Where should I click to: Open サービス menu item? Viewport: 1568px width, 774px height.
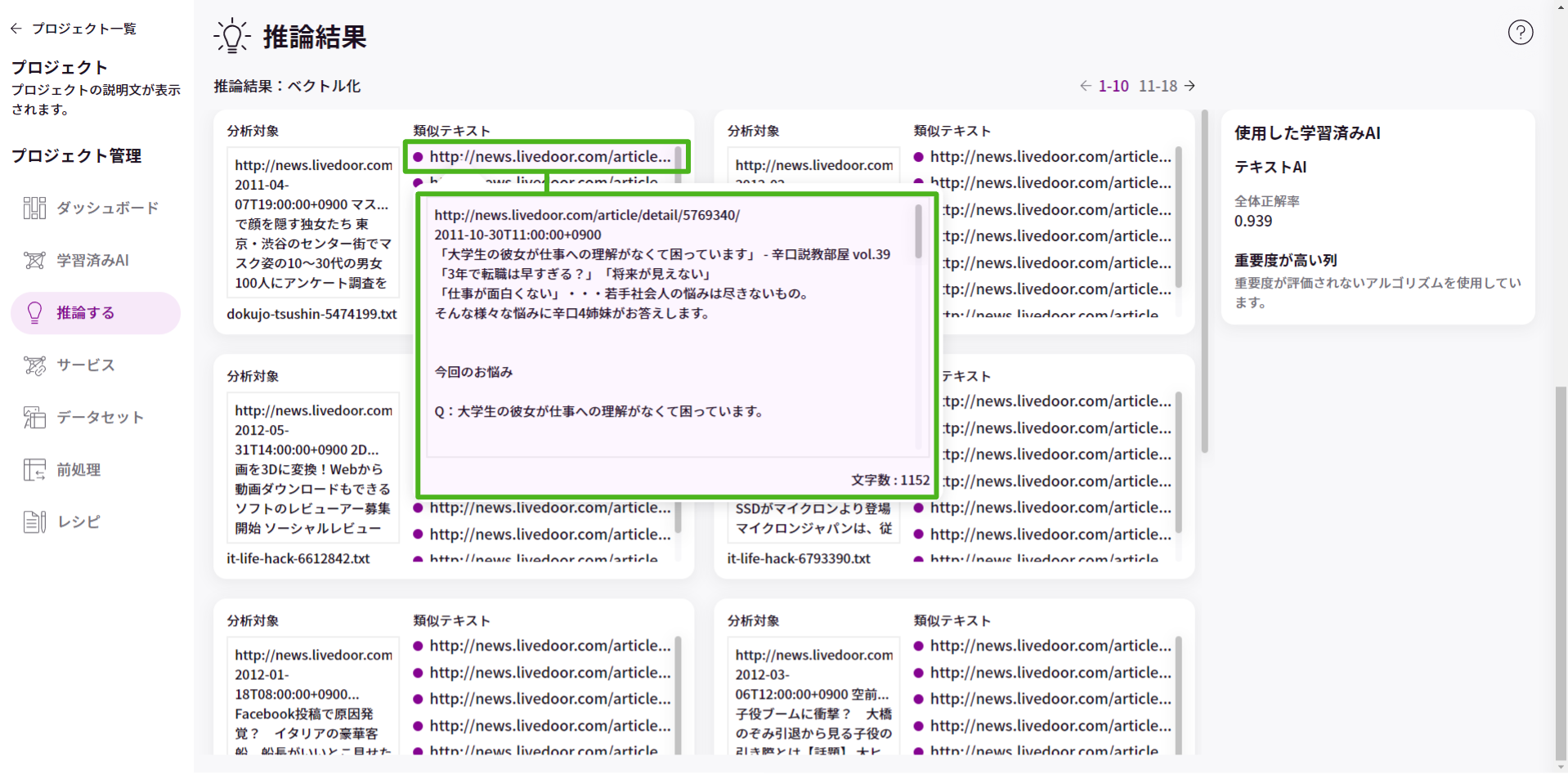[96, 365]
